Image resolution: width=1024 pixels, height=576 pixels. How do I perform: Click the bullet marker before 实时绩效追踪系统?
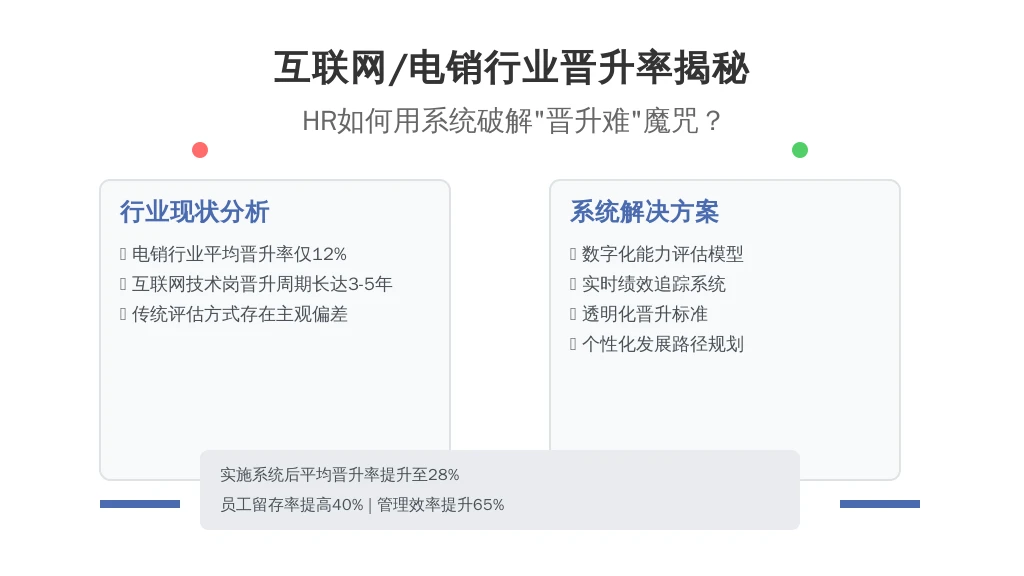573,284
